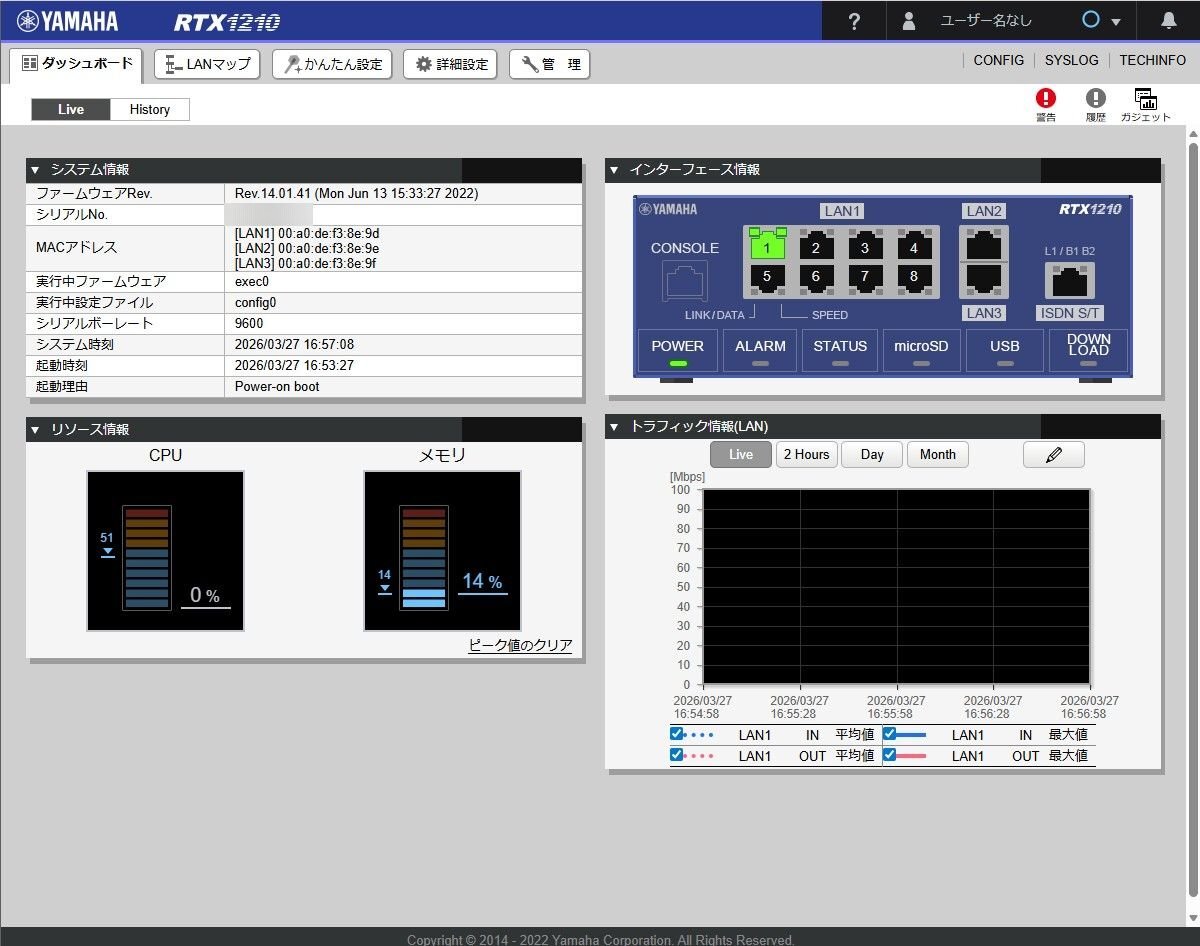Collapse the システム情報 panel
1200x946 pixels.
(x=35, y=170)
